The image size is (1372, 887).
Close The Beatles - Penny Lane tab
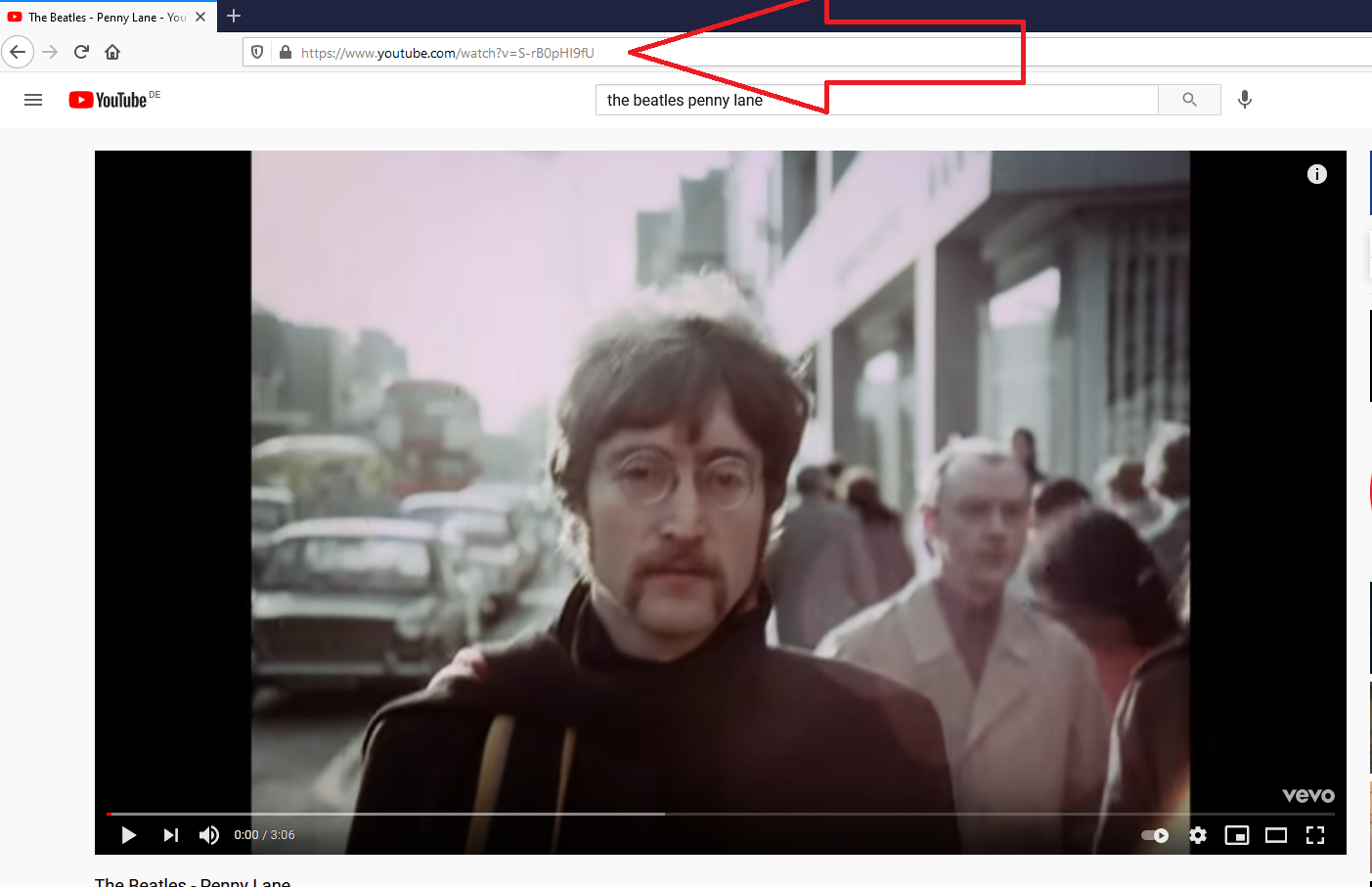[x=200, y=17]
